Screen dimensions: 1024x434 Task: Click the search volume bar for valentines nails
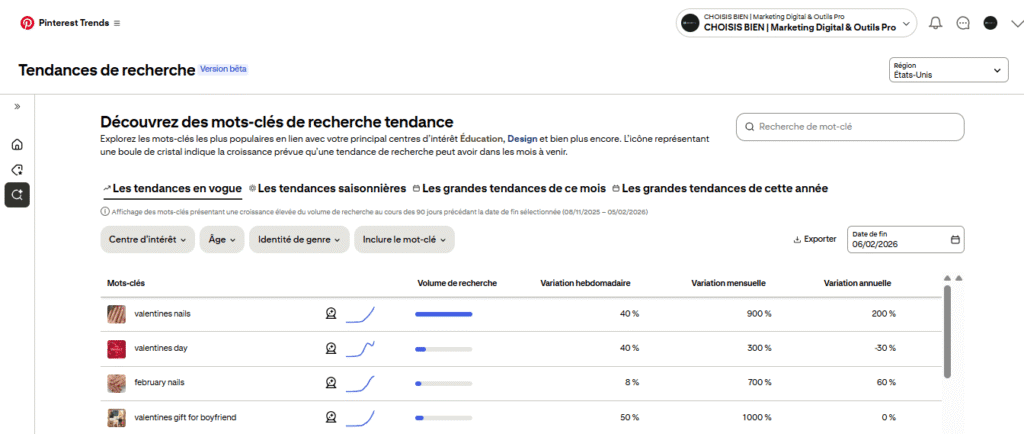[x=443, y=314]
